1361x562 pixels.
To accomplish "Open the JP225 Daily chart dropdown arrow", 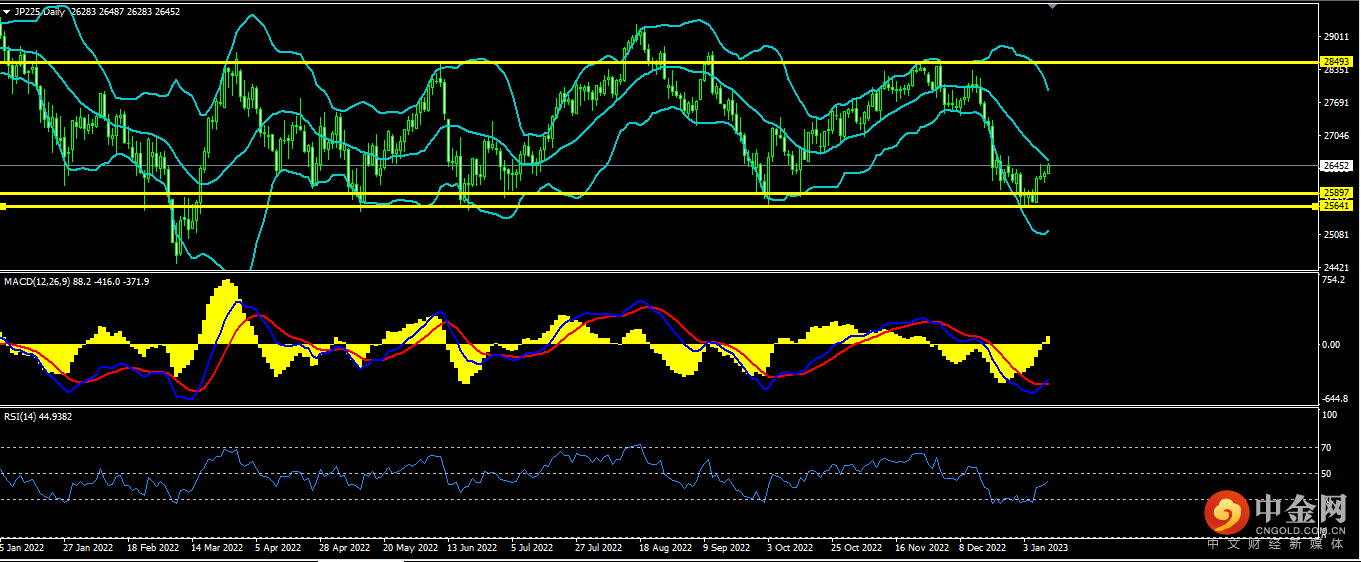I will [6, 12].
